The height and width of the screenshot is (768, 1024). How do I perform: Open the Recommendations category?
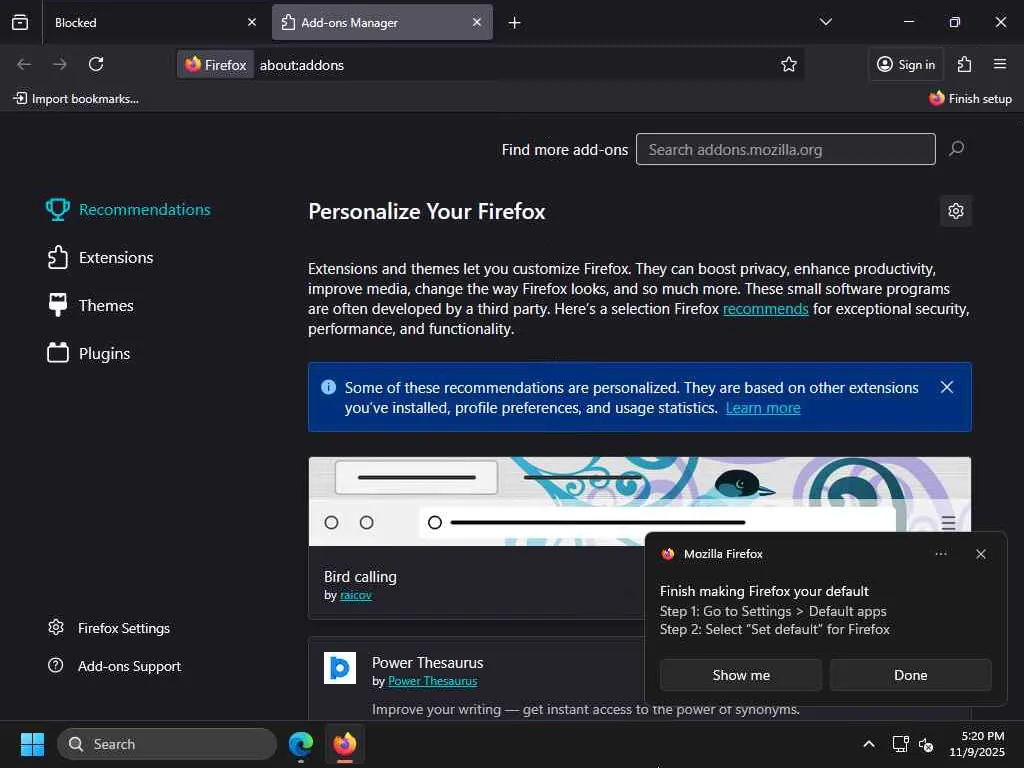(x=129, y=210)
